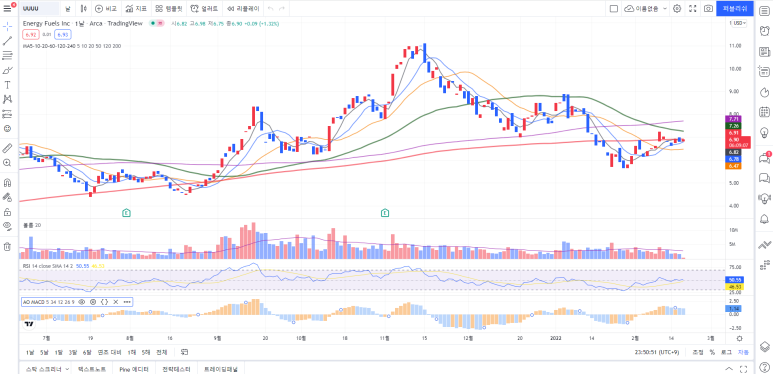Open the hotlists panel icon

[x=765, y=92]
